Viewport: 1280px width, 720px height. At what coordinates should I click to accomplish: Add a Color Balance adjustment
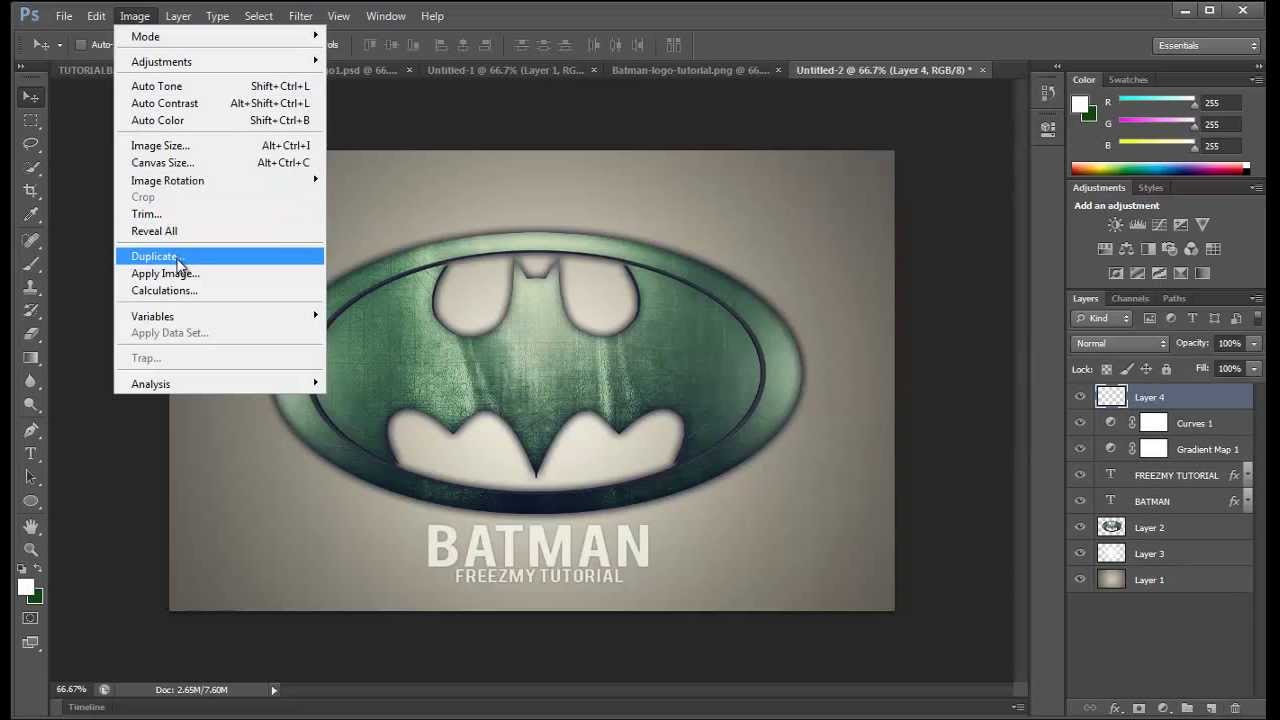pyautogui.click(x=1126, y=249)
